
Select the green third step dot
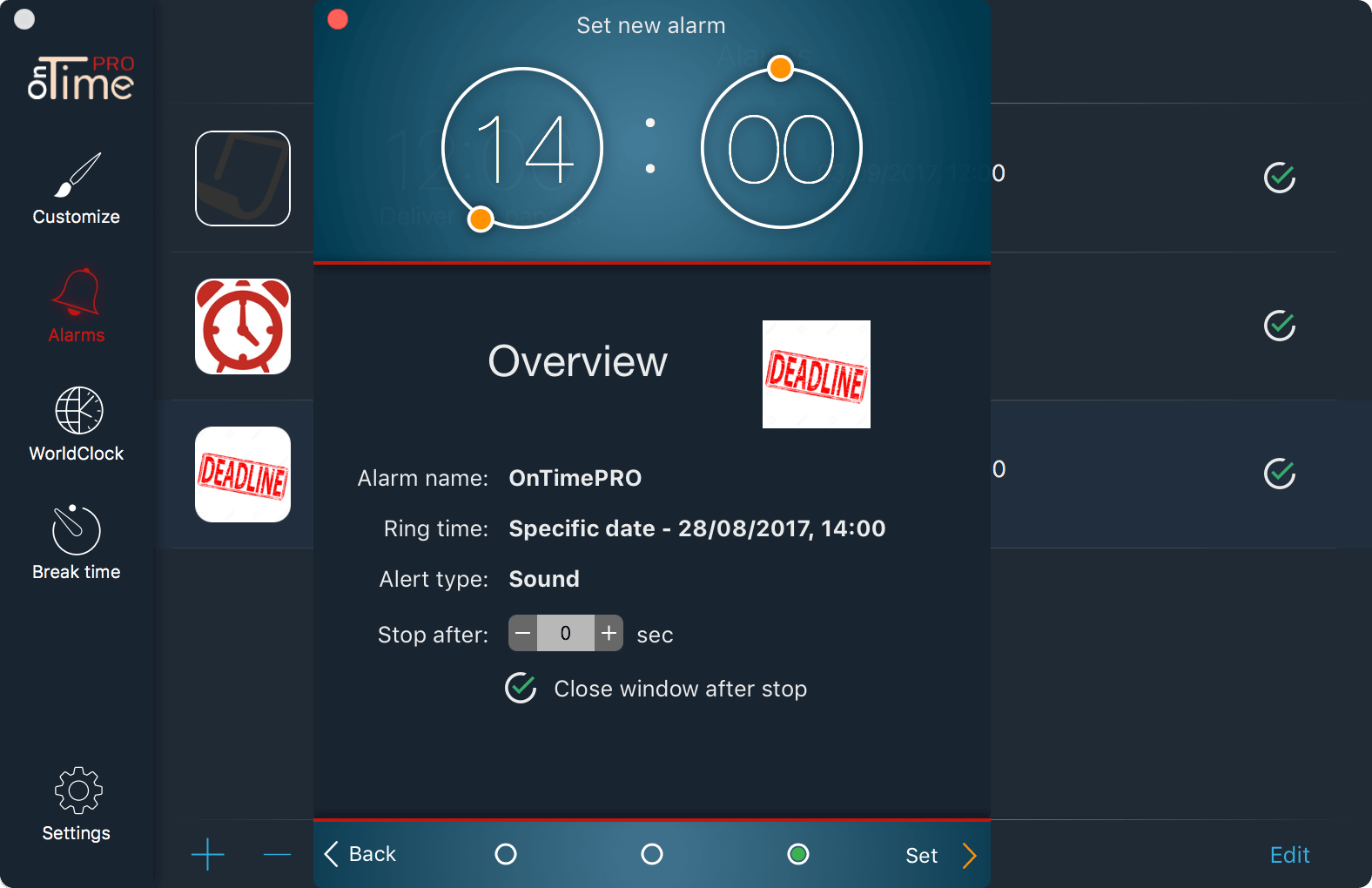point(798,854)
